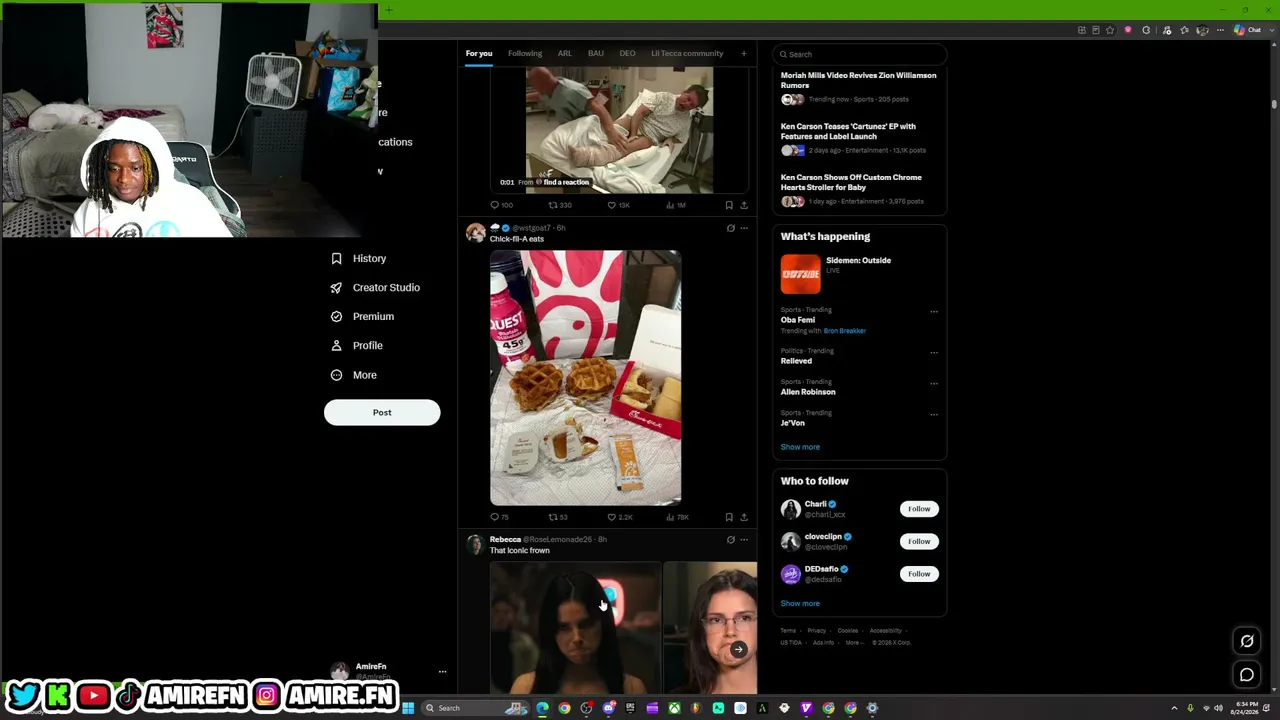The image size is (1280, 720).
Task: Follow DEDsafio account
Action: click(919, 574)
